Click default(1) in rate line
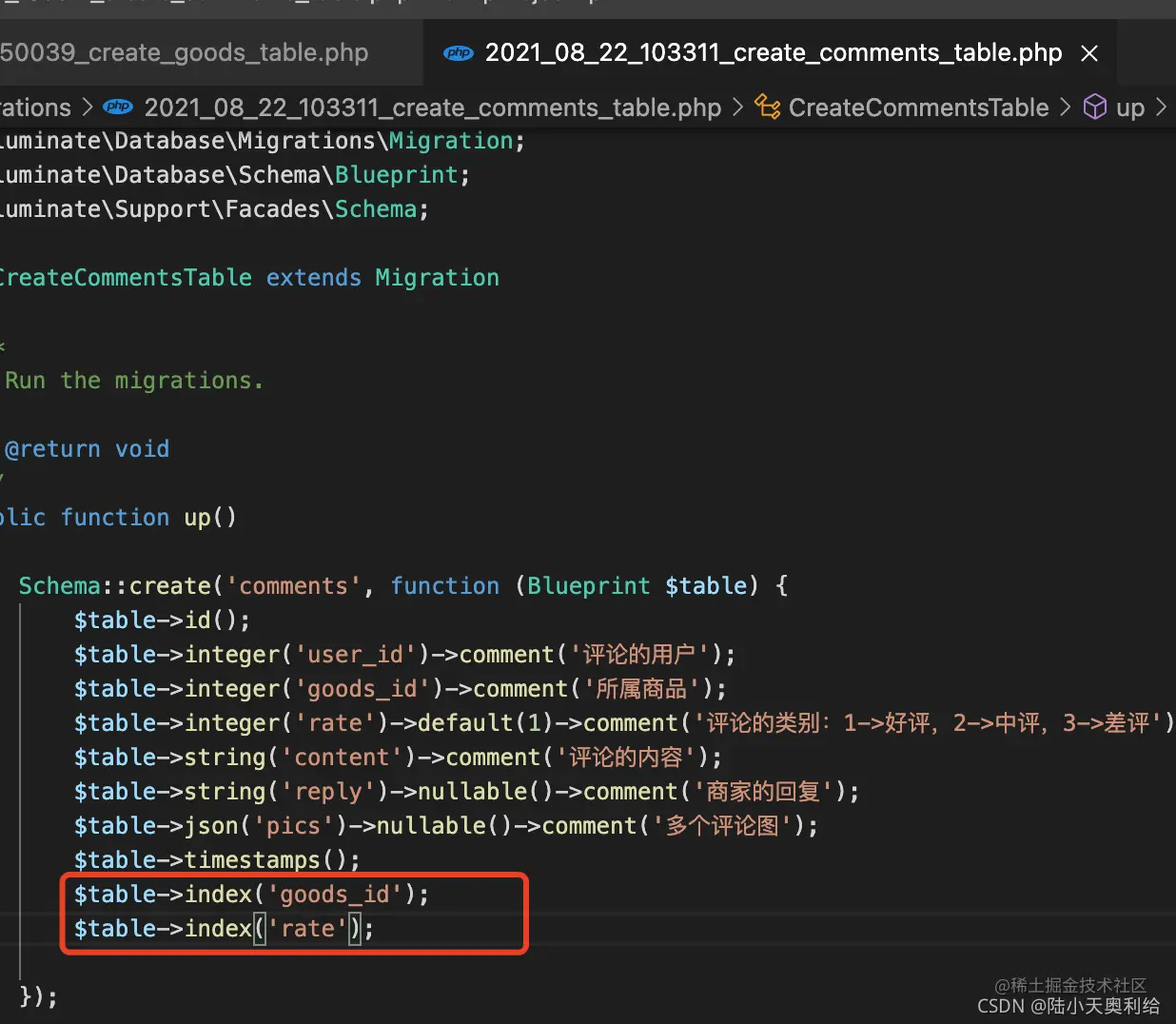Screen dimensions: 1176x1024 click(x=485, y=723)
